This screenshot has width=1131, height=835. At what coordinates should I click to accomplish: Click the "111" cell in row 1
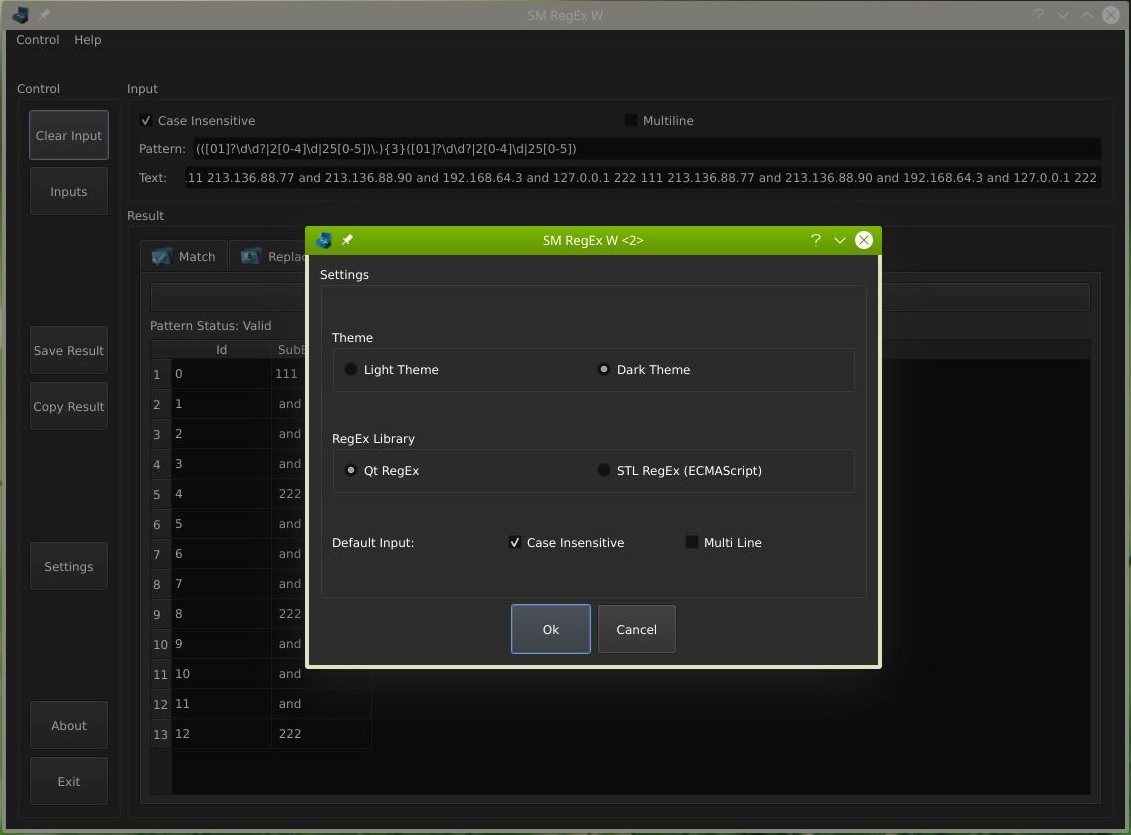[289, 374]
